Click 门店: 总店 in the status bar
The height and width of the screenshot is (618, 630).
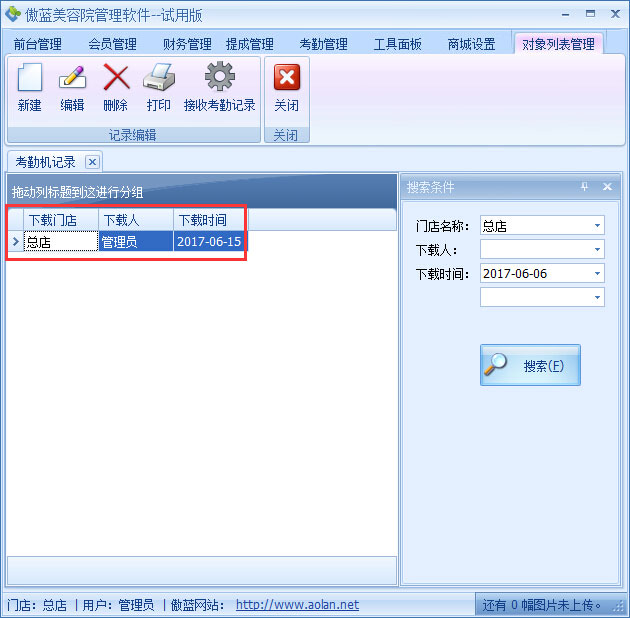click(37, 605)
